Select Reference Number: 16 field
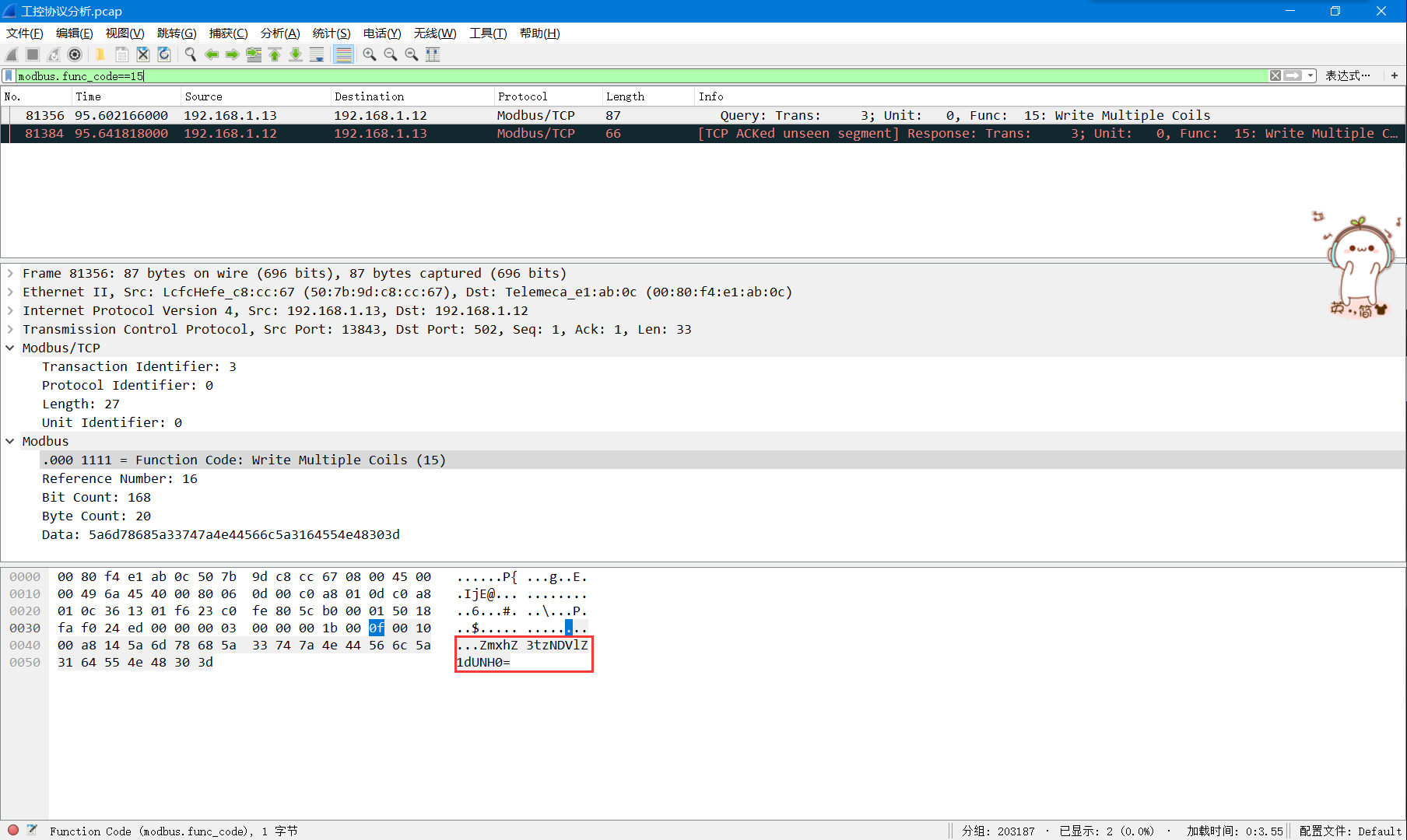1407x840 pixels. [x=120, y=479]
